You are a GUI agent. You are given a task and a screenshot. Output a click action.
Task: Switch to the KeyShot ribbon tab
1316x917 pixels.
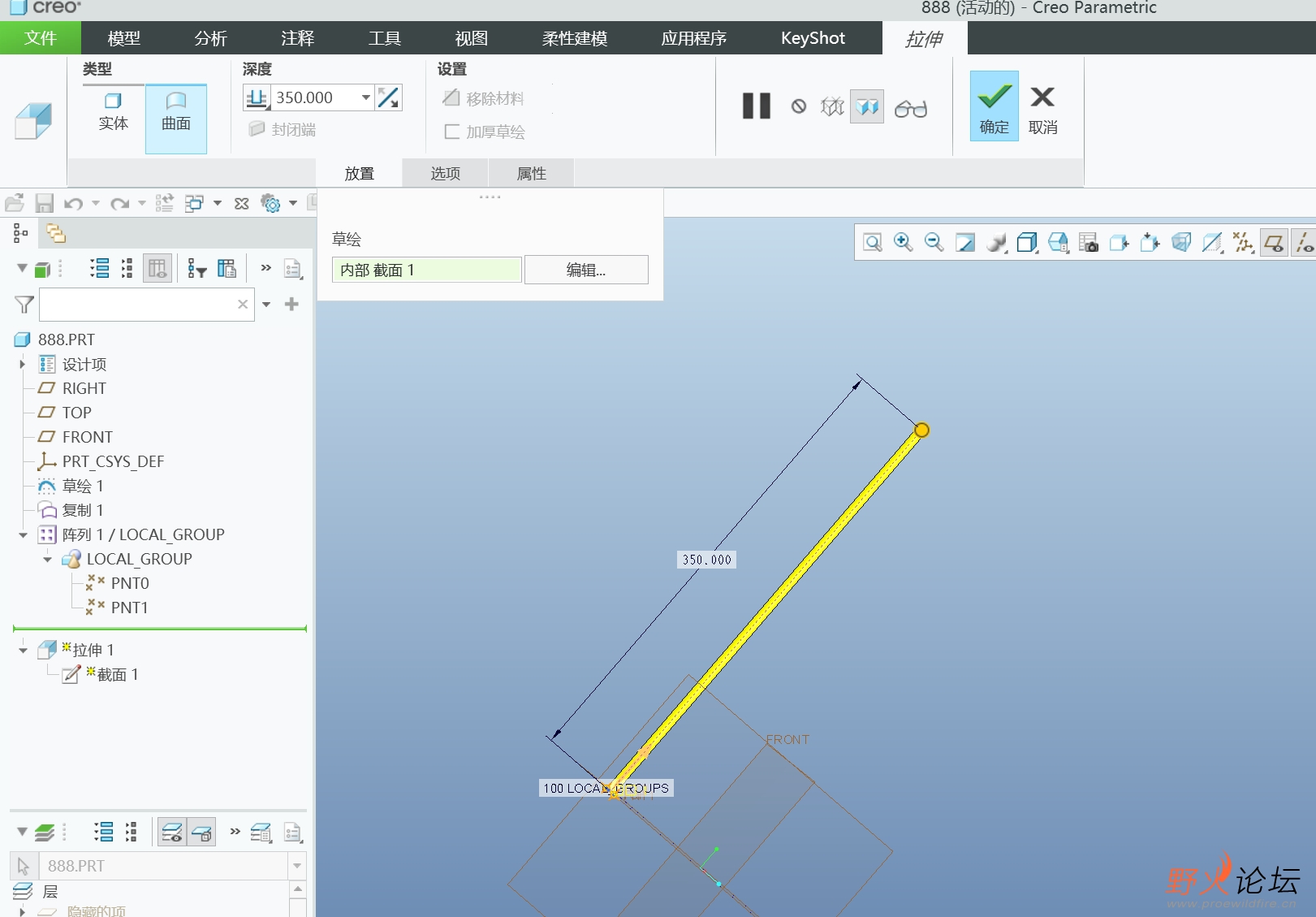click(813, 38)
